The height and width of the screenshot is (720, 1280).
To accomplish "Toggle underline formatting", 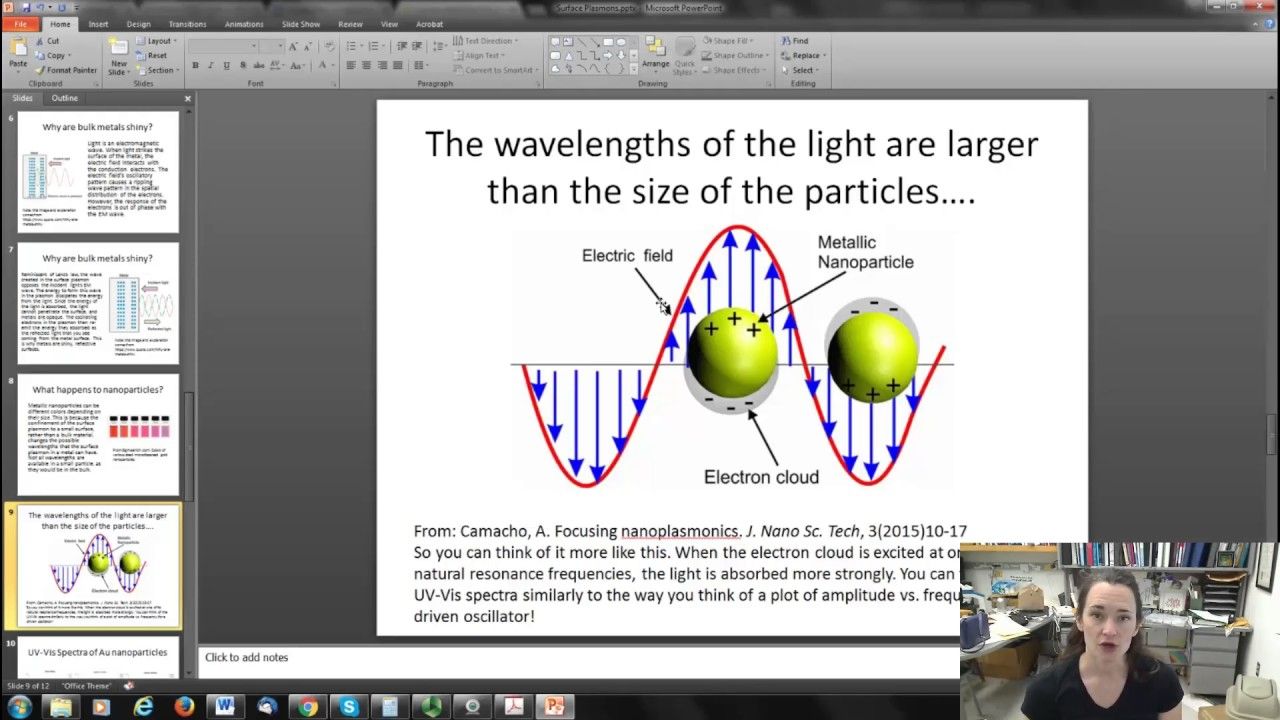I will point(227,65).
